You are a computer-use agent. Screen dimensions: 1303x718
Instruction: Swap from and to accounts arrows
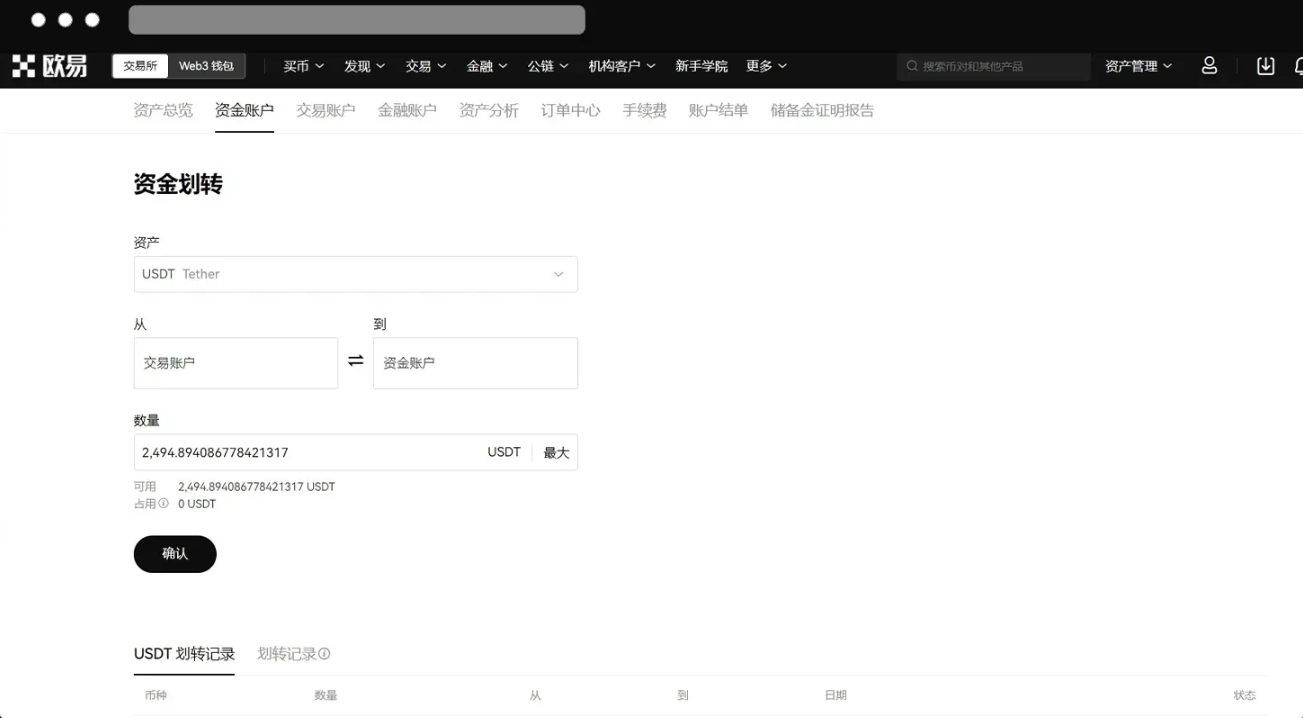coord(356,361)
